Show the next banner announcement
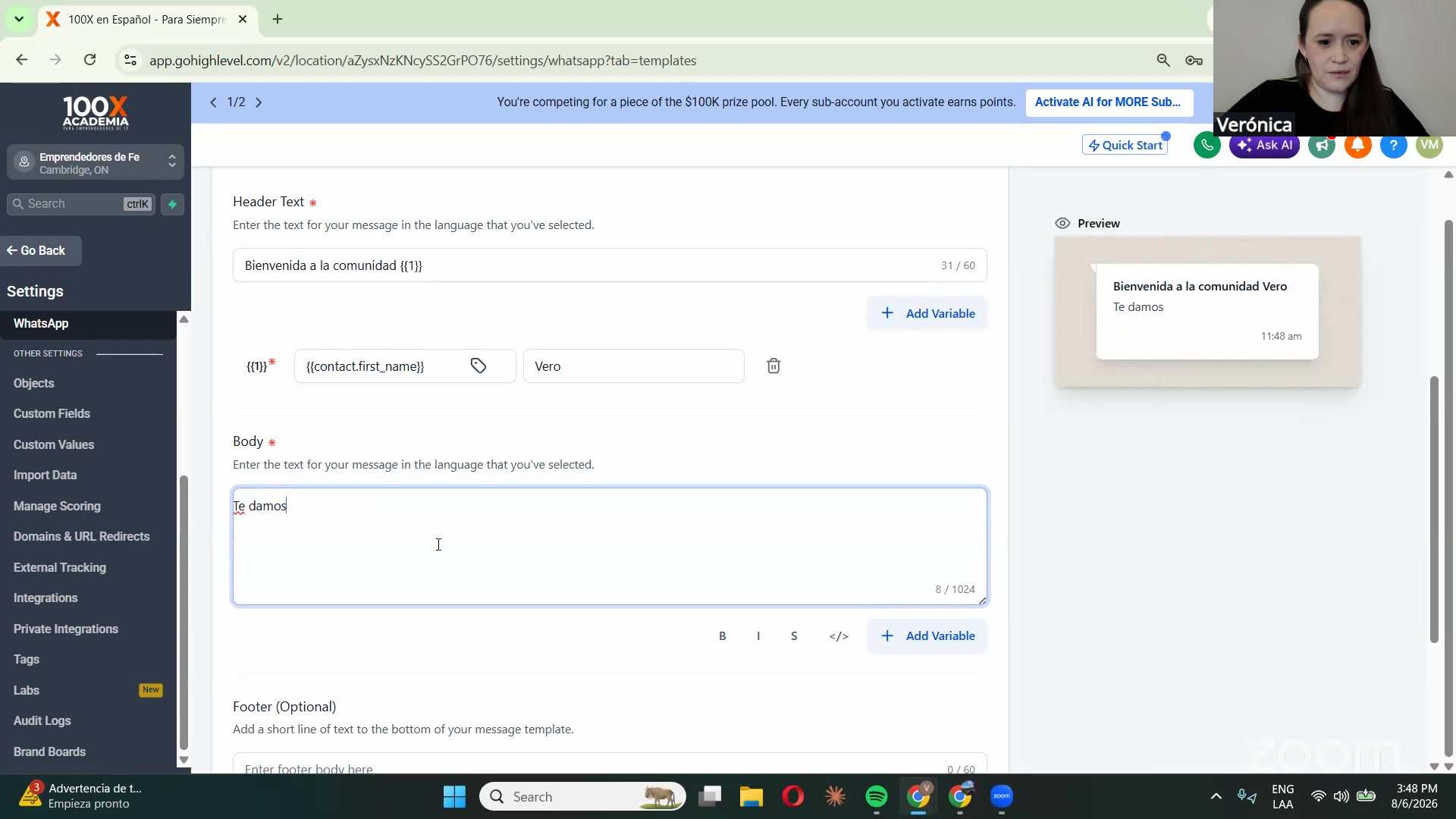1456x819 pixels. (259, 102)
